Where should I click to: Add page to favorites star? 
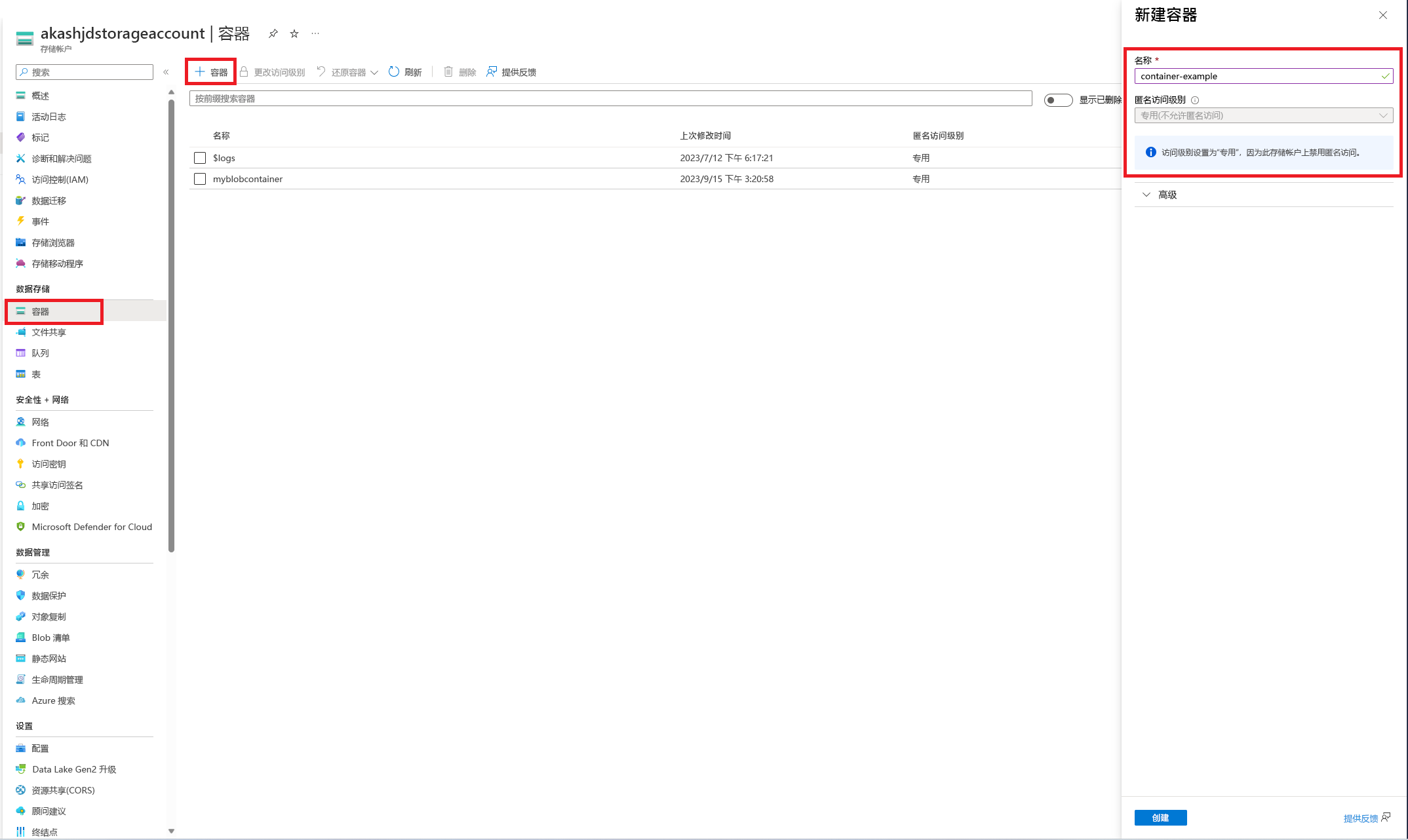(x=294, y=33)
